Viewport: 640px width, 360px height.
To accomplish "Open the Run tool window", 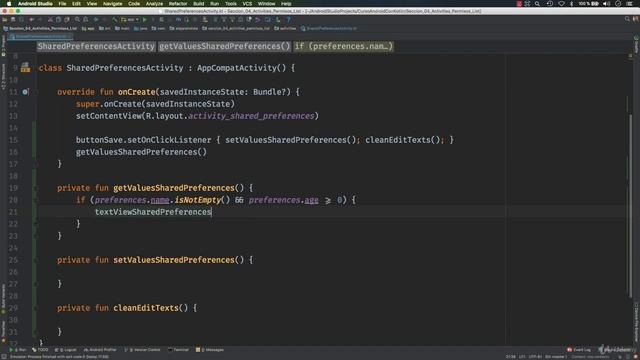I will pos(18,350).
